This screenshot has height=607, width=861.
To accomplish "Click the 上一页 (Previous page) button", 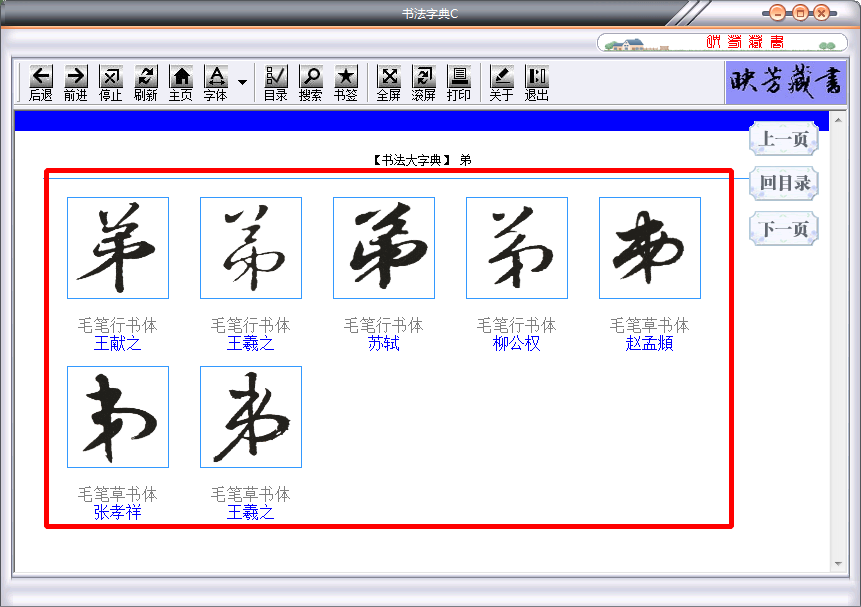I will (x=783, y=139).
